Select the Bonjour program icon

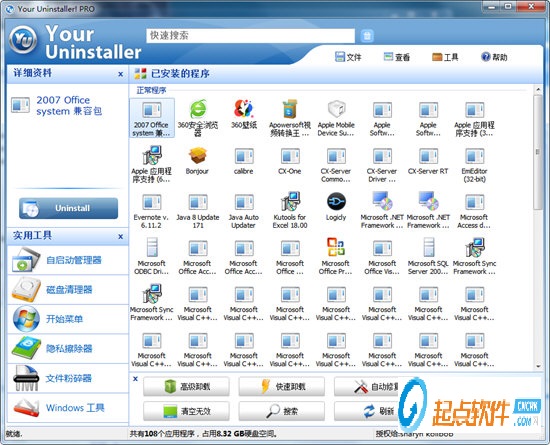[197, 156]
